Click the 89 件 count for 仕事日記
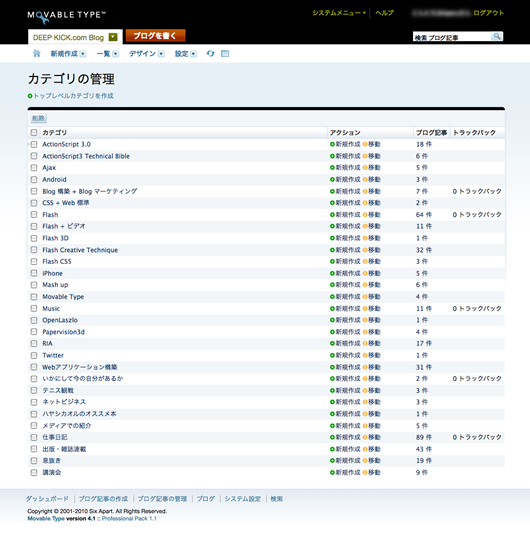Screen dimensions: 530x545 424,437
